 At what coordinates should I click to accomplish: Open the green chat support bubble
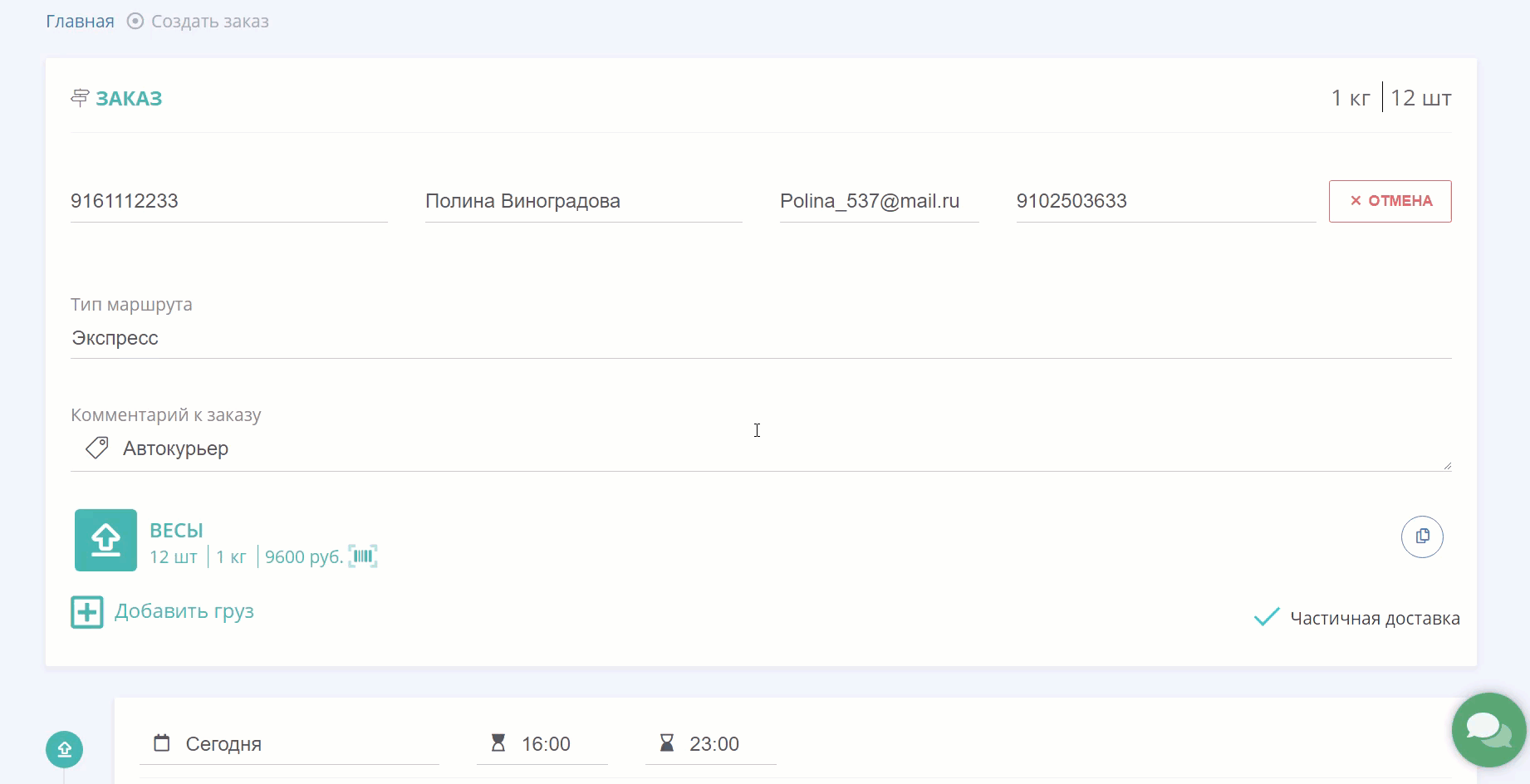[x=1488, y=730]
